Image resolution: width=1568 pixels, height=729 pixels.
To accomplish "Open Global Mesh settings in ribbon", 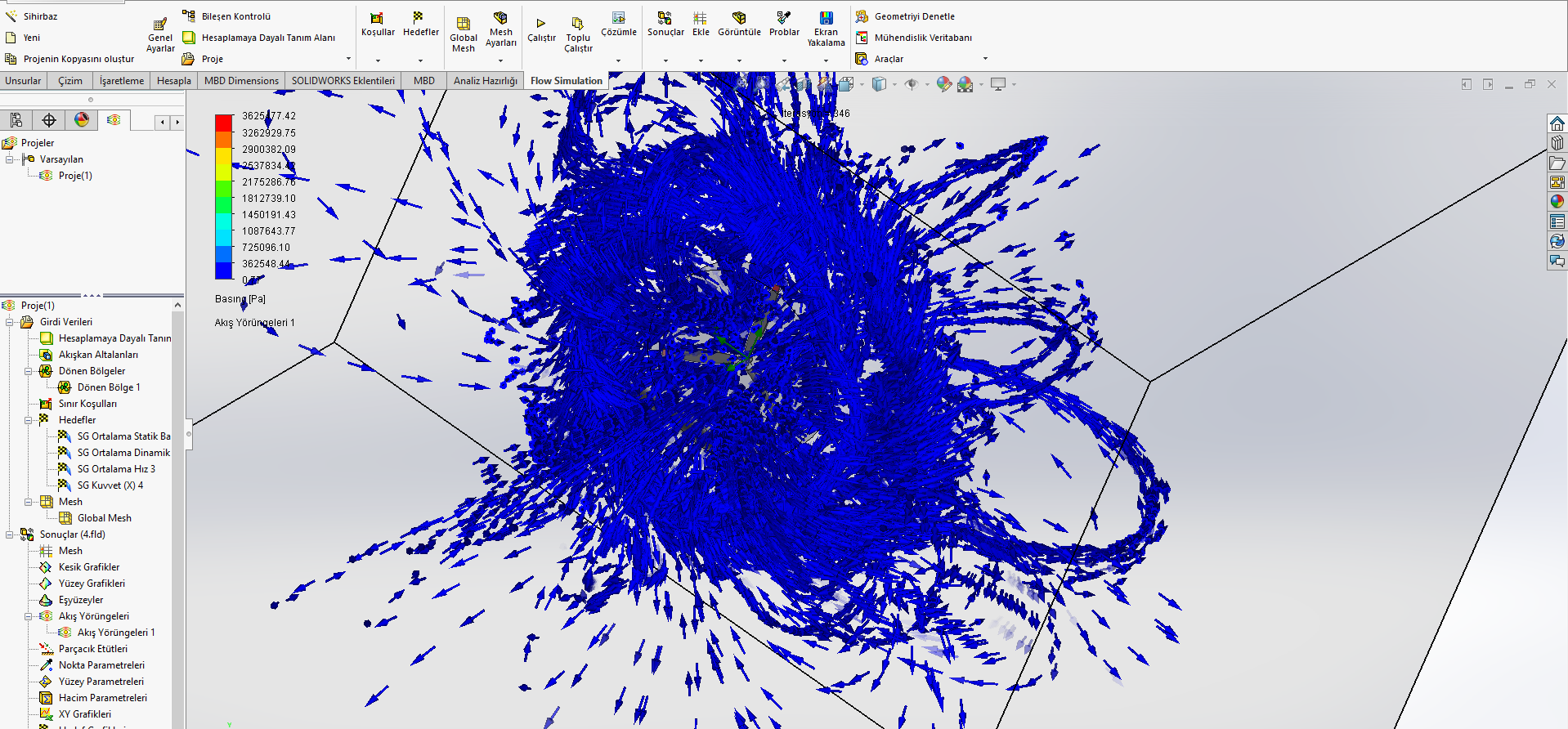I will pos(463,25).
